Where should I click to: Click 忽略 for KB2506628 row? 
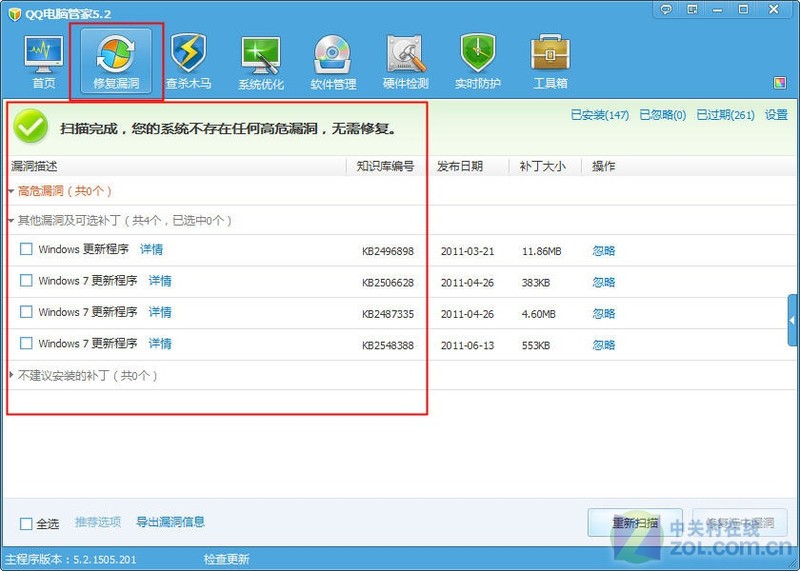pyautogui.click(x=604, y=282)
